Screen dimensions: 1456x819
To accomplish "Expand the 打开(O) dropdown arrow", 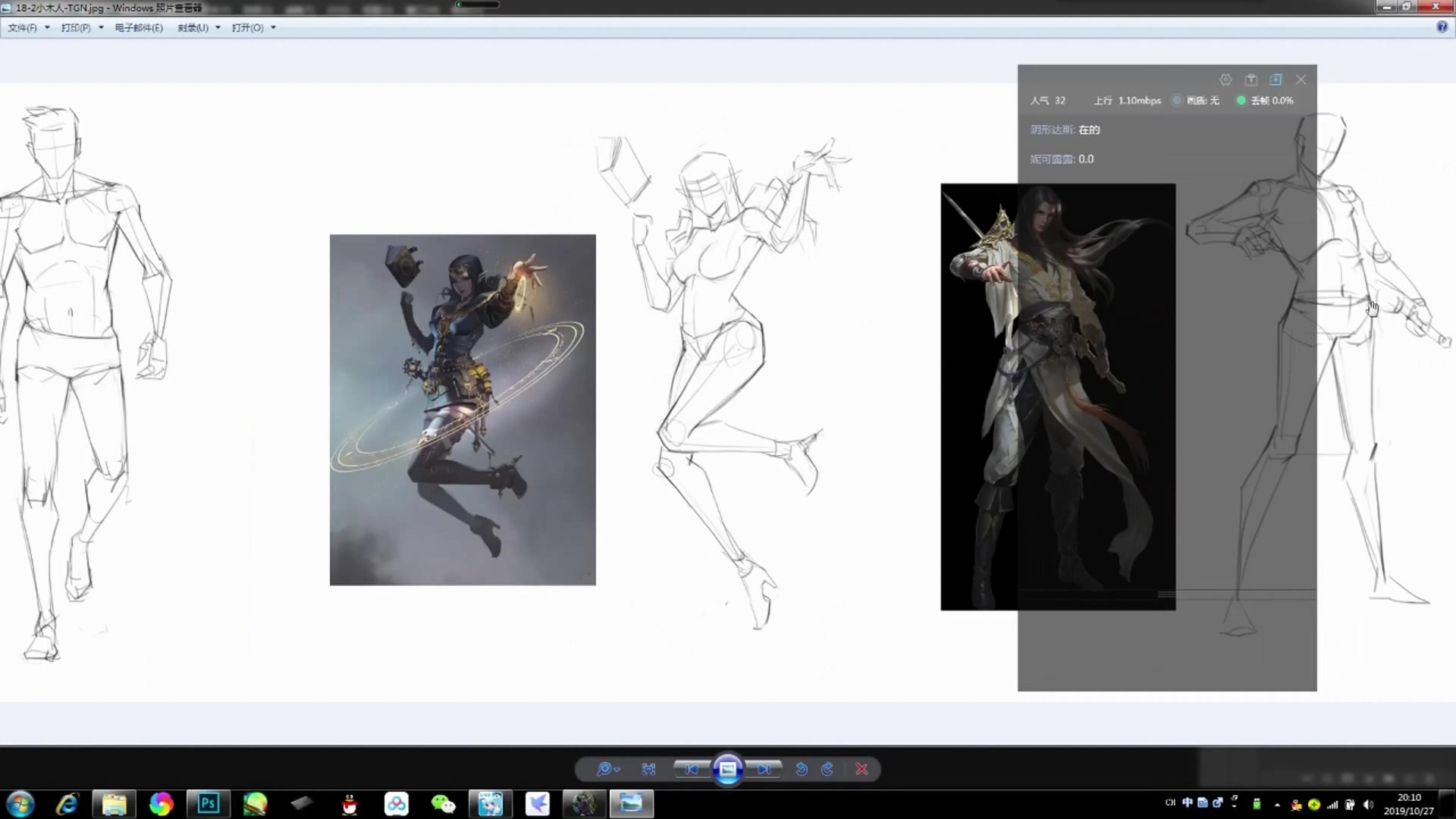I will pyautogui.click(x=273, y=27).
